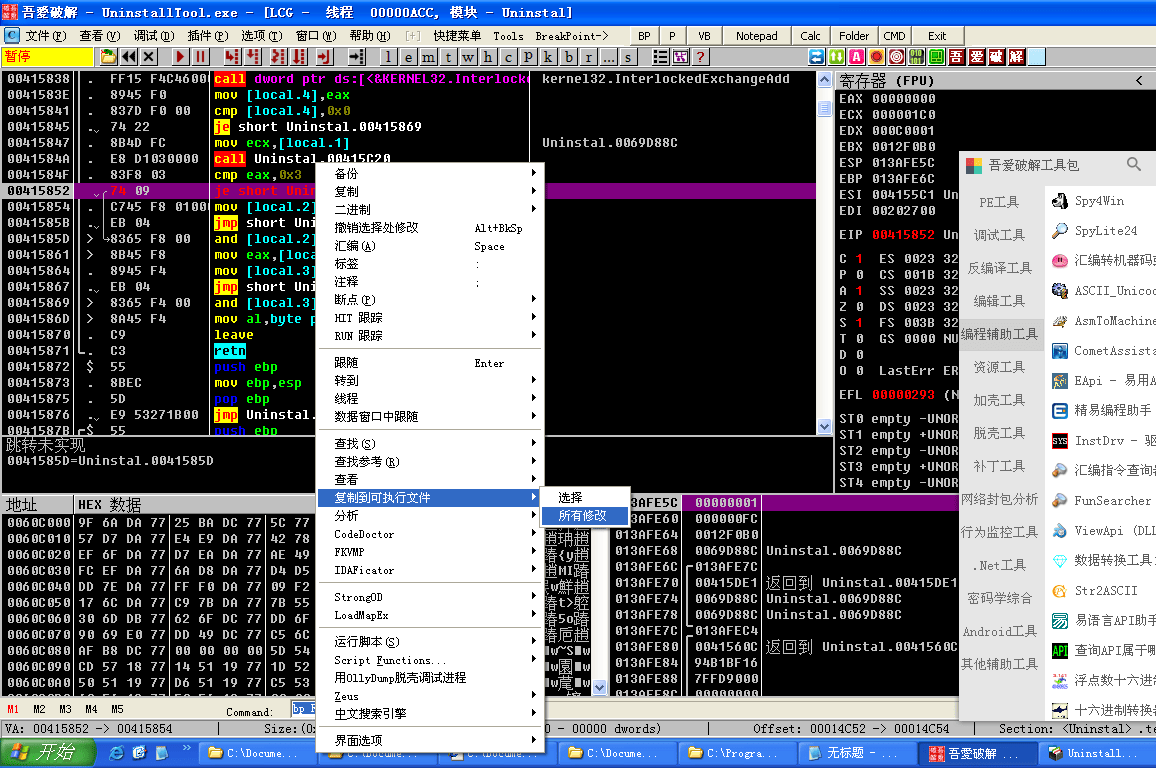
Task: Open the handles window with the h button
Action: (488, 57)
